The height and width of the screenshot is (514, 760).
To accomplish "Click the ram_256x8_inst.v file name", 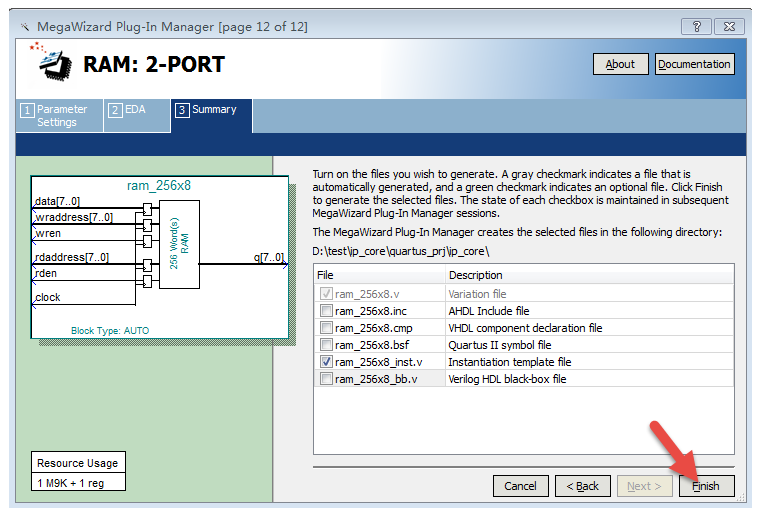I will pyautogui.click(x=379, y=362).
